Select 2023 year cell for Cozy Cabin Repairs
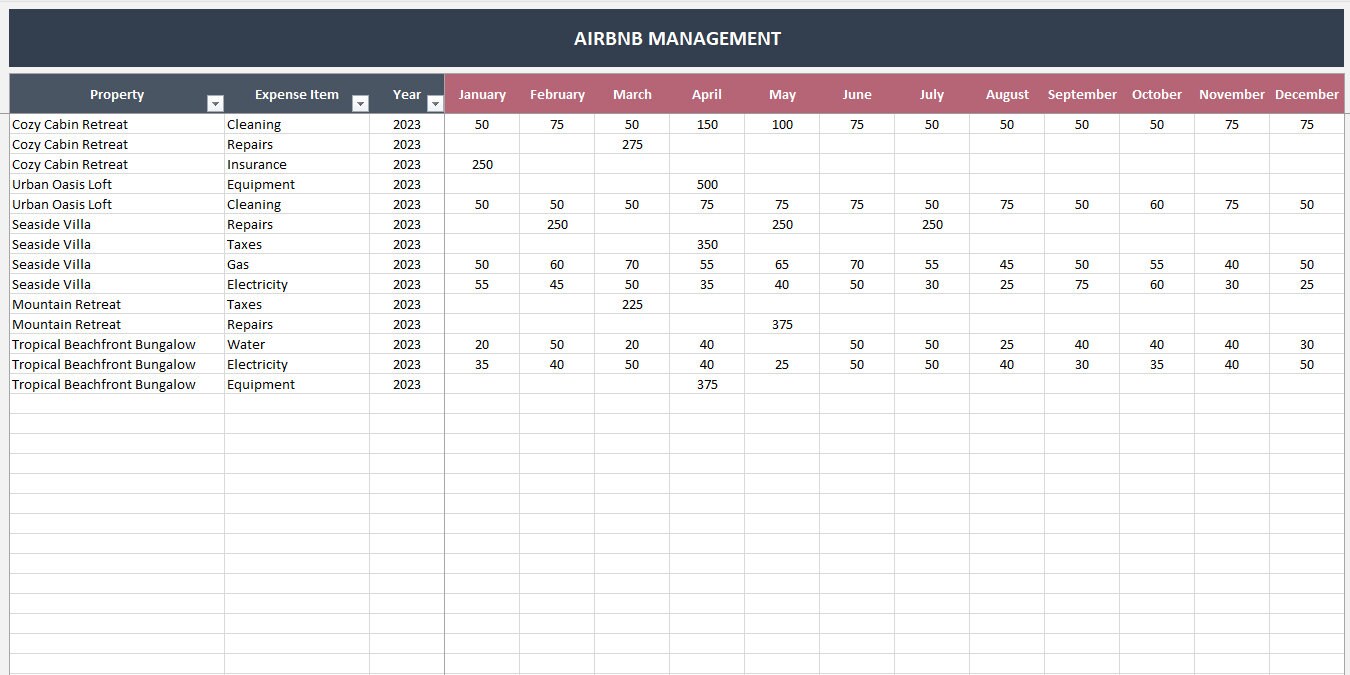This screenshot has width=1350, height=675. click(407, 144)
